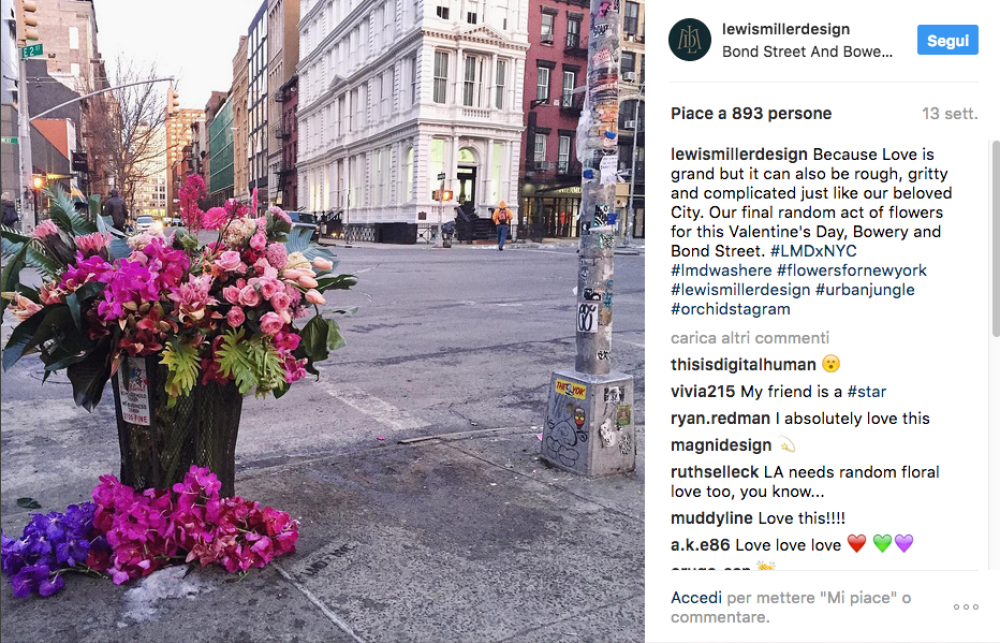Open the three-dot more options menu

(966, 607)
